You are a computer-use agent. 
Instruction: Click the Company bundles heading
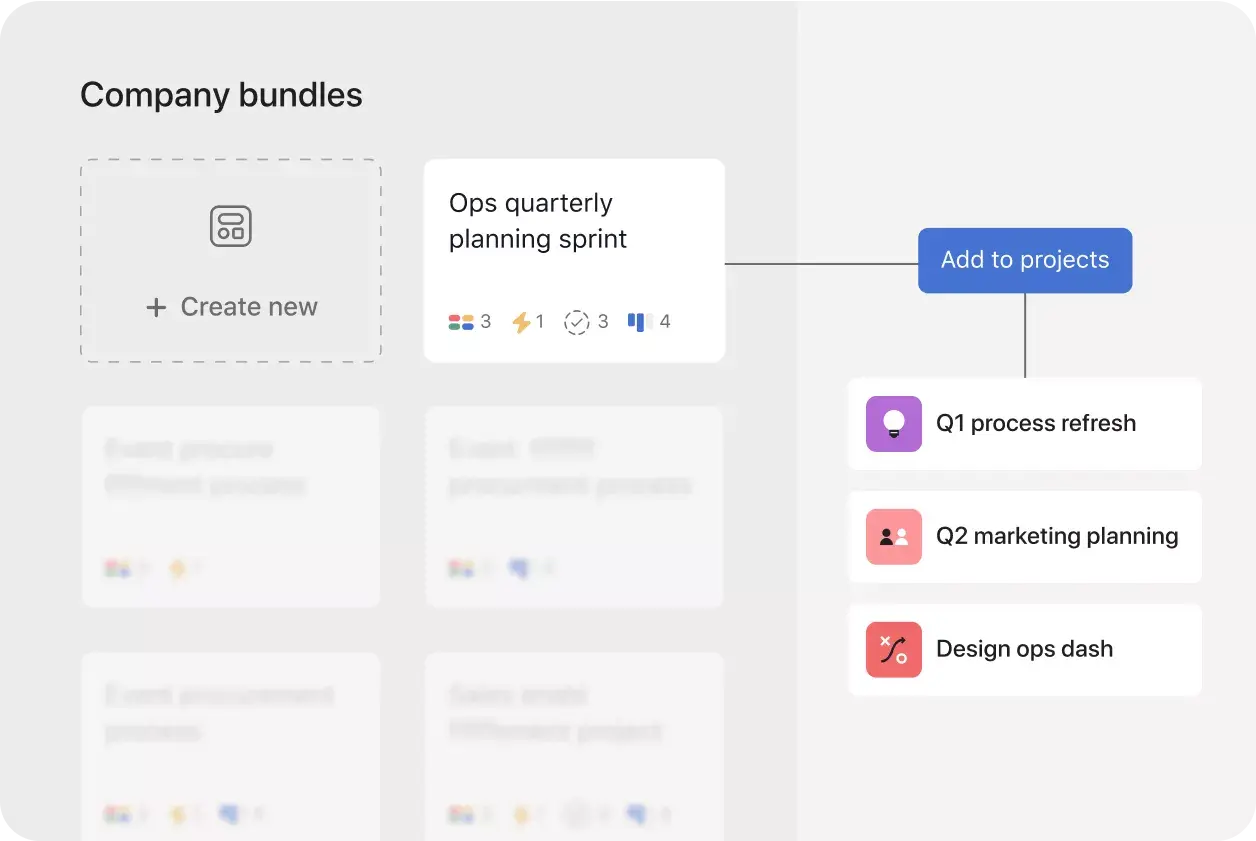[221, 95]
